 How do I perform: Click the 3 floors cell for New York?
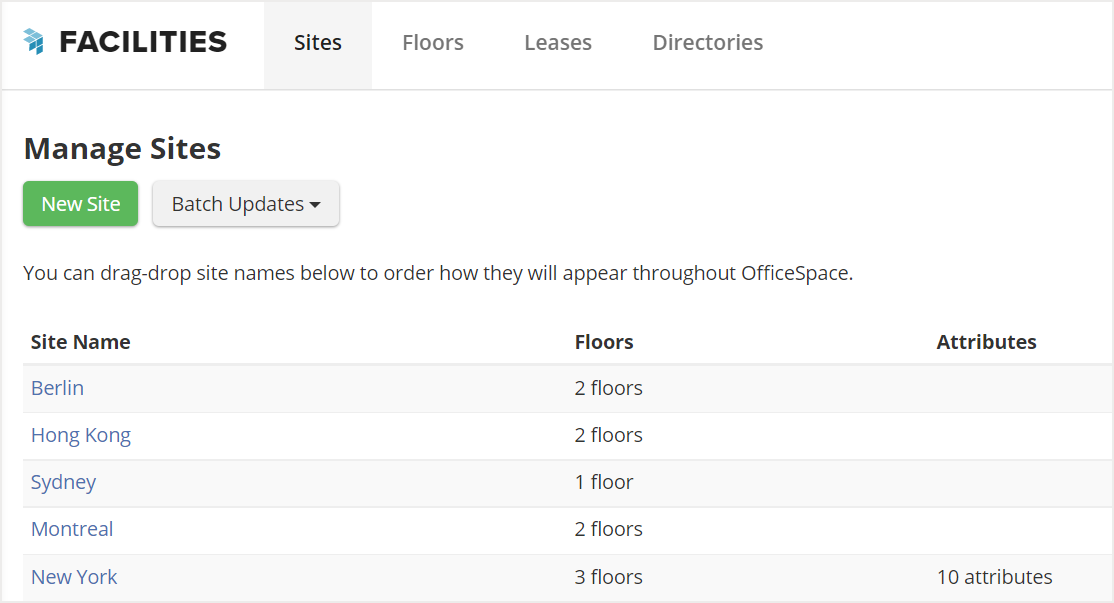608,577
